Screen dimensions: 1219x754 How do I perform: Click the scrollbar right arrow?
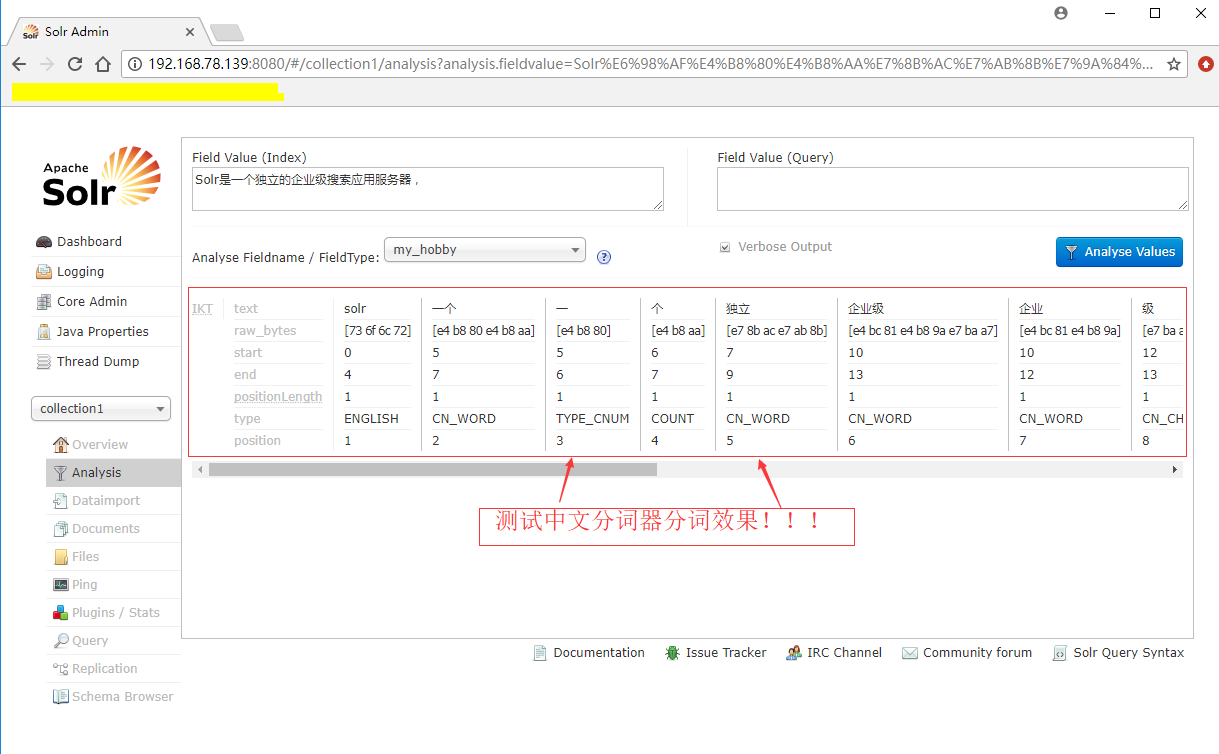1175,469
